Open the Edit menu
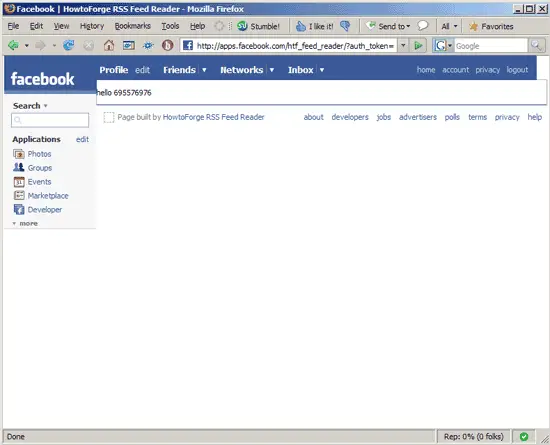 36,26
